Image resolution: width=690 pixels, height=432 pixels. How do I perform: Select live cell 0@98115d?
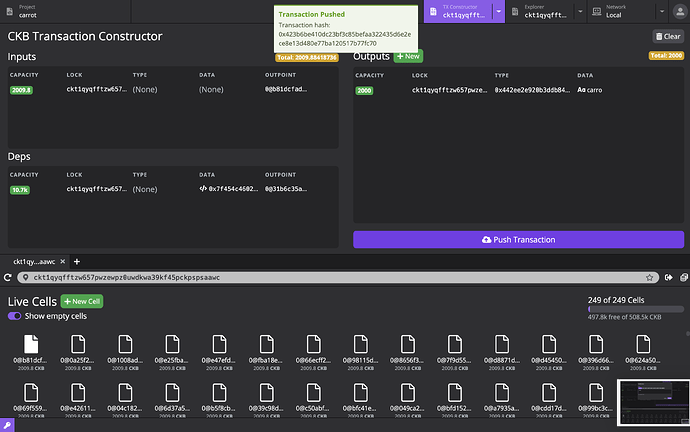[x=360, y=352]
